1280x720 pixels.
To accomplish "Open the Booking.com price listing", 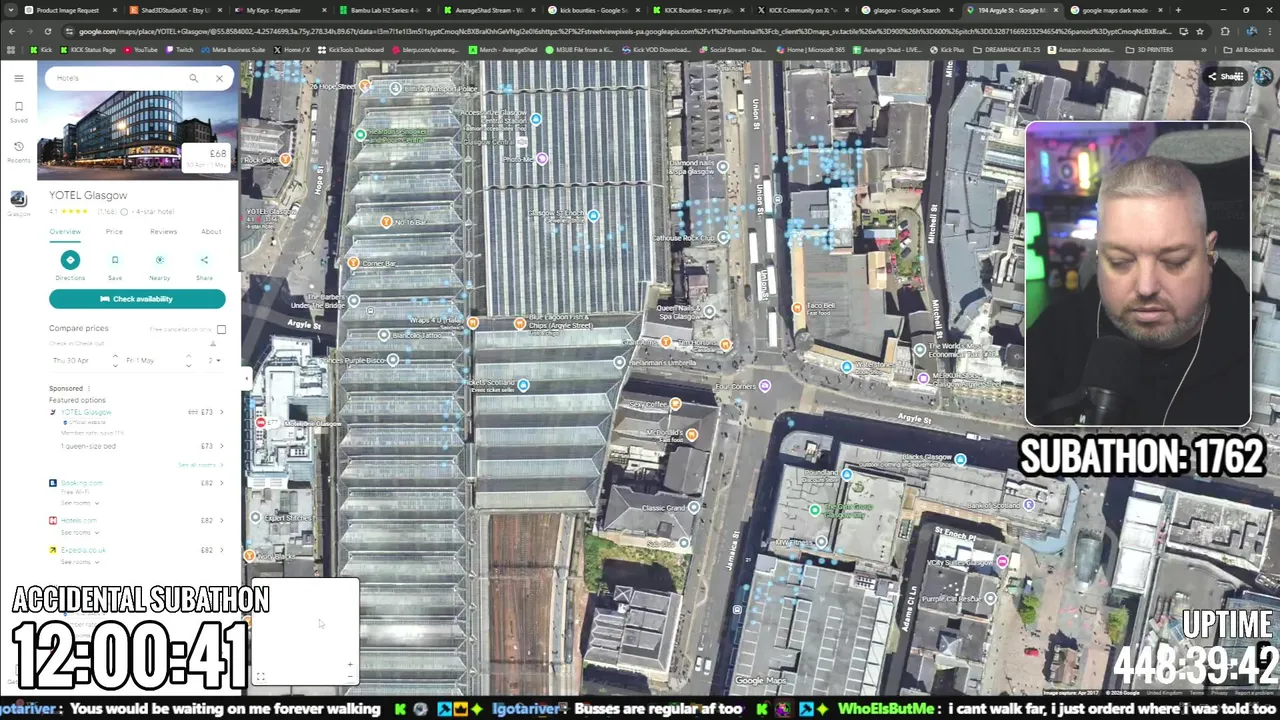I will (x=81, y=483).
